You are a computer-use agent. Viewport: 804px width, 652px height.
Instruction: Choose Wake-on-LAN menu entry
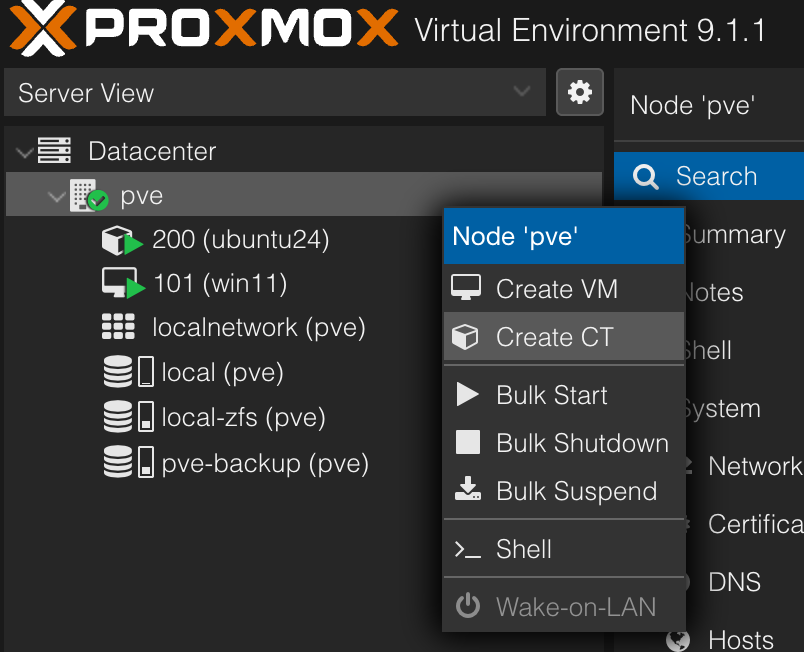[564, 606]
